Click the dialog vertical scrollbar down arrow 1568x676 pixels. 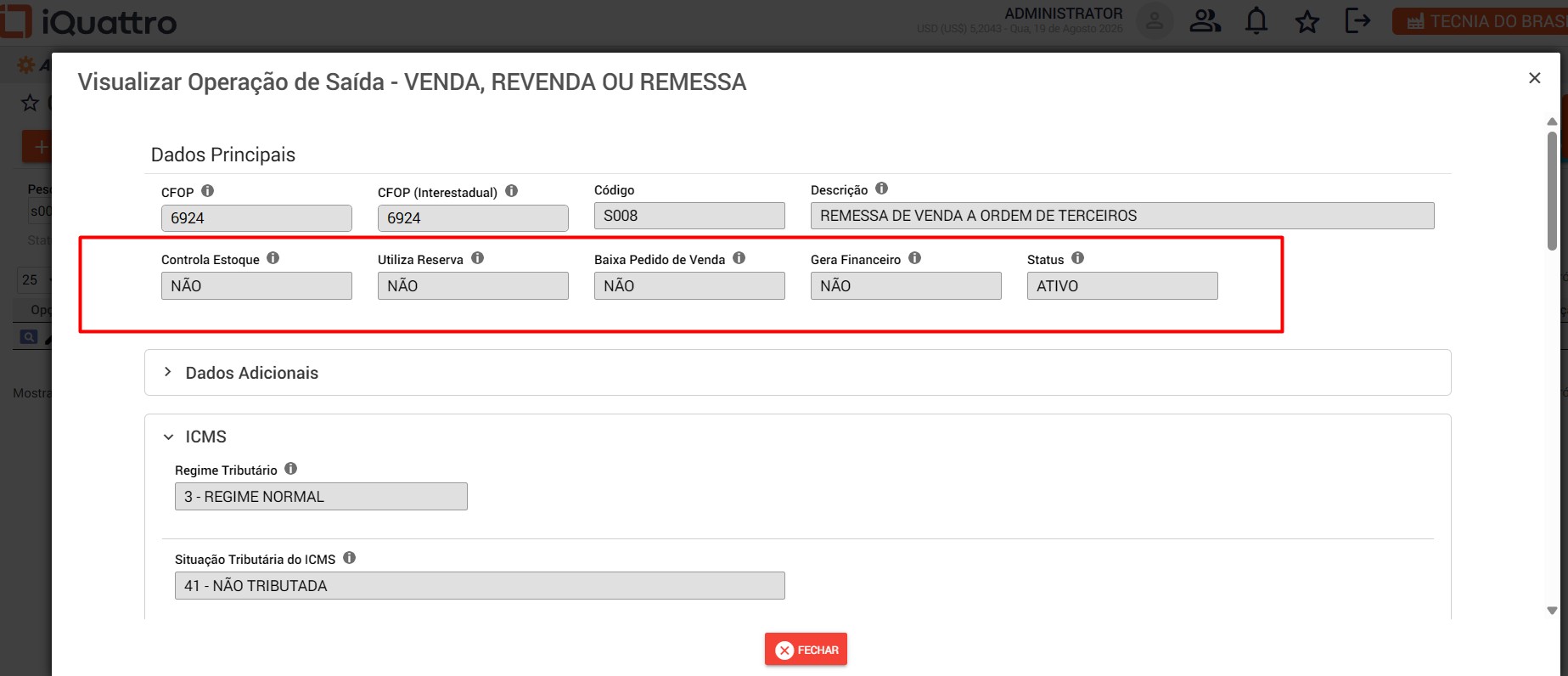click(1552, 611)
